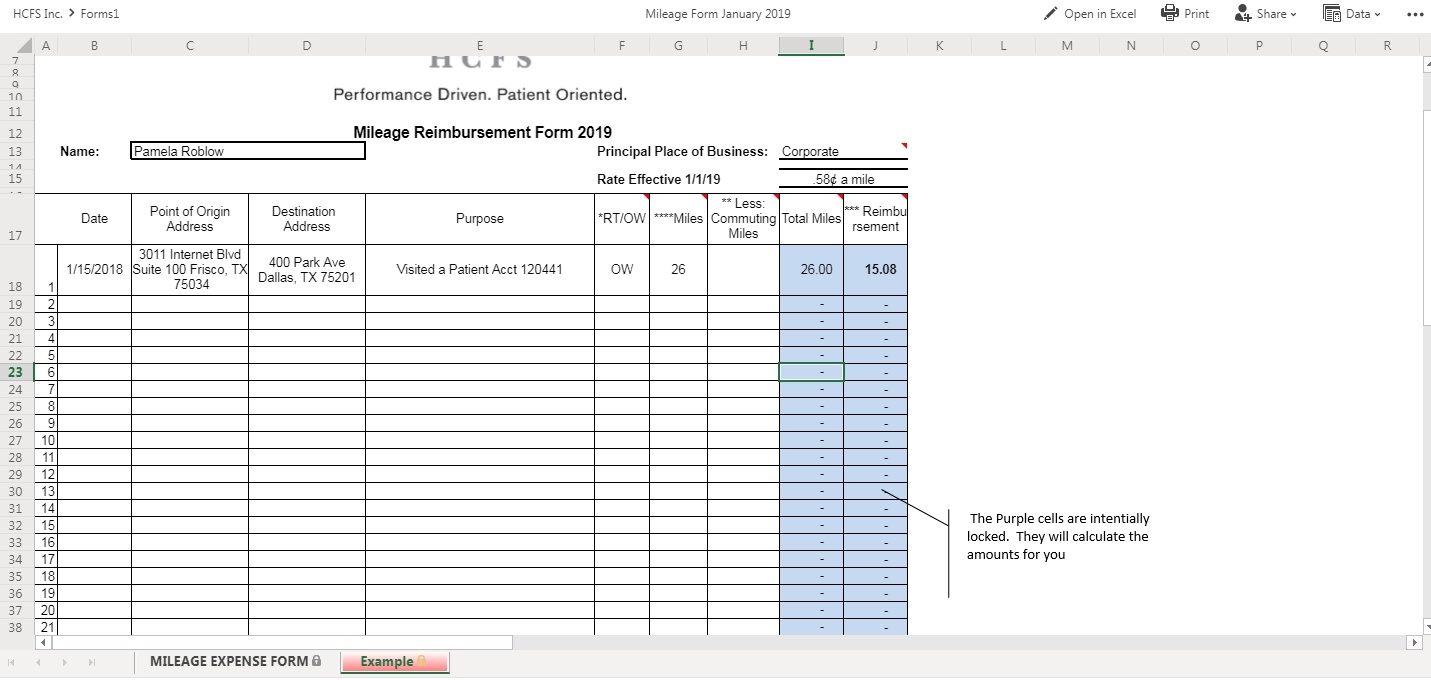Click the Data calculator sheet icon

coord(1331,14)
